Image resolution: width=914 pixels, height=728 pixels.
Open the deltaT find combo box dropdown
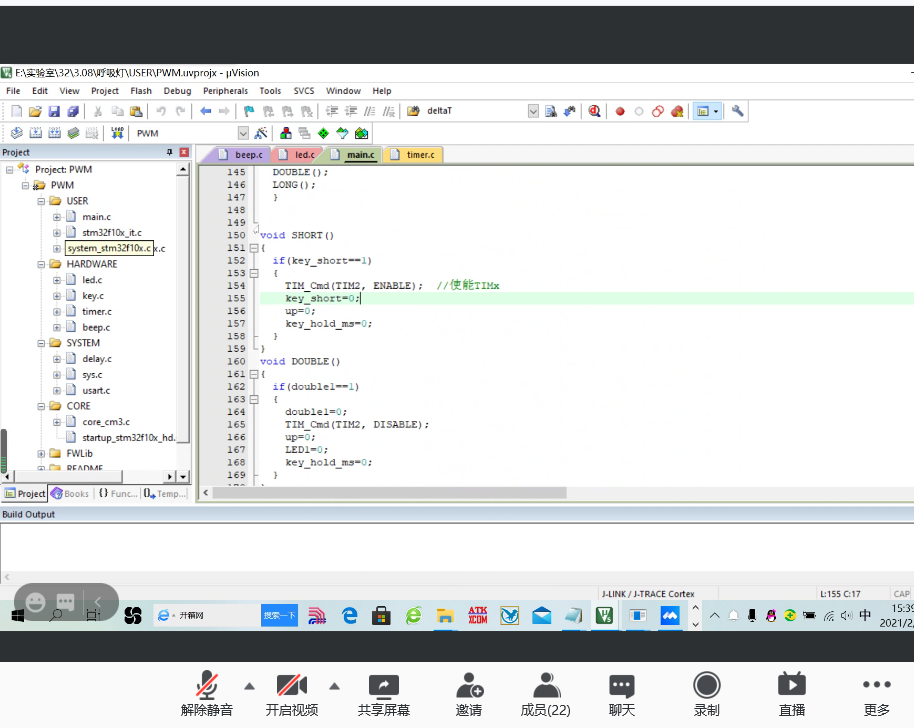533,111
